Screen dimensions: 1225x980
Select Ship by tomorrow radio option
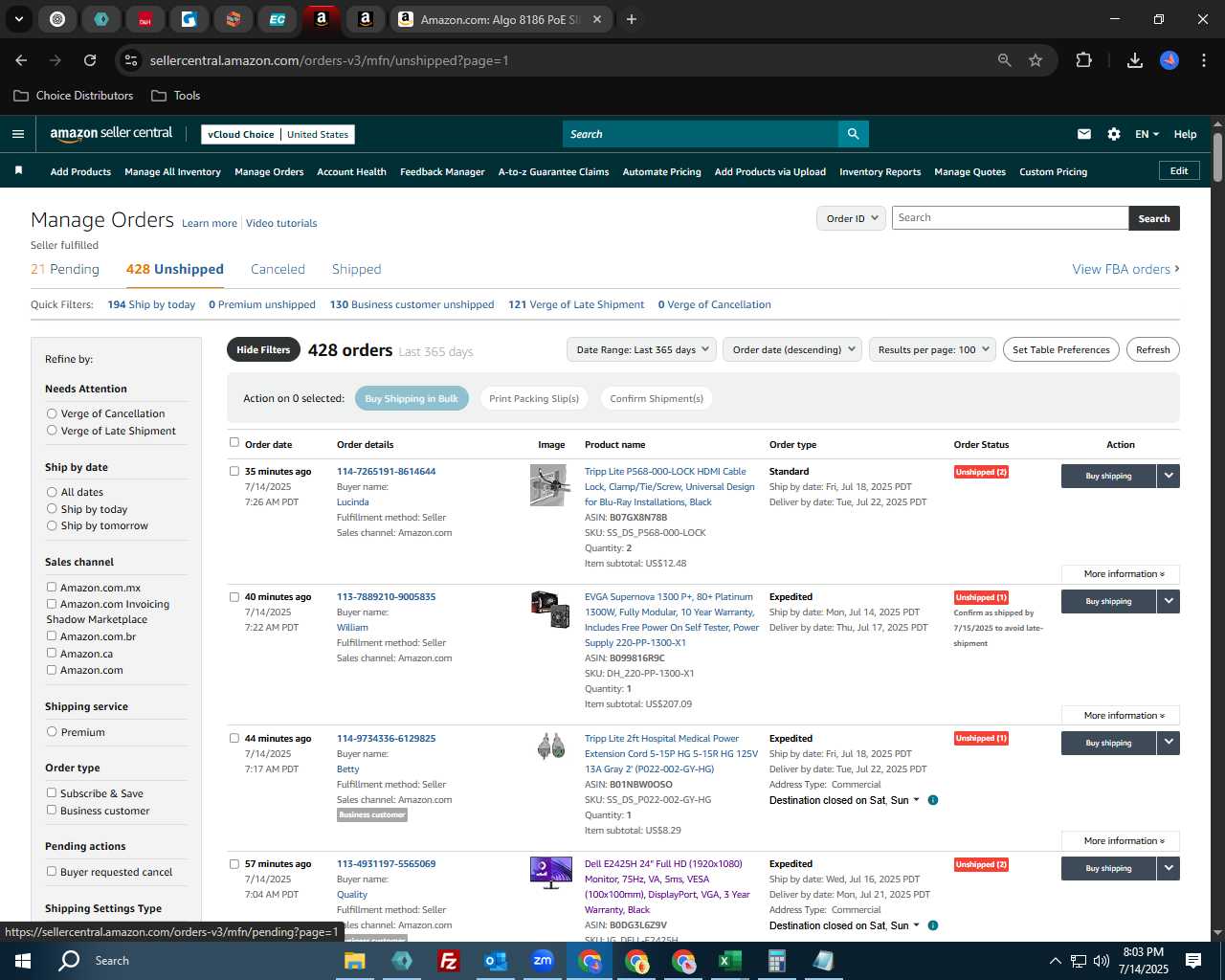pos(52,525)
